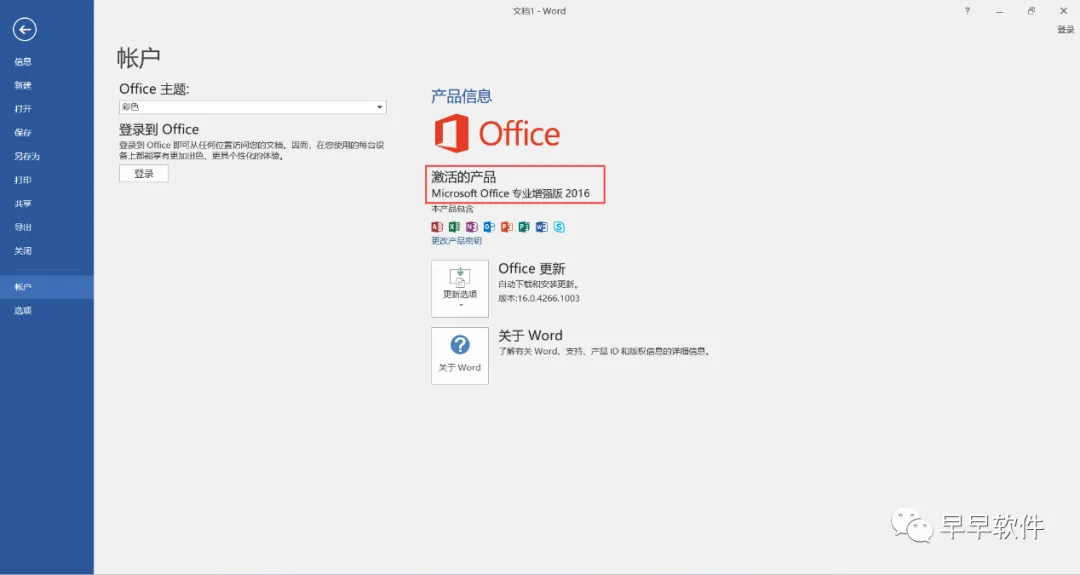The image size is (1080, 575).
Task: Select 打印 (Print) in the sidebar
Action: click(23, 180)
